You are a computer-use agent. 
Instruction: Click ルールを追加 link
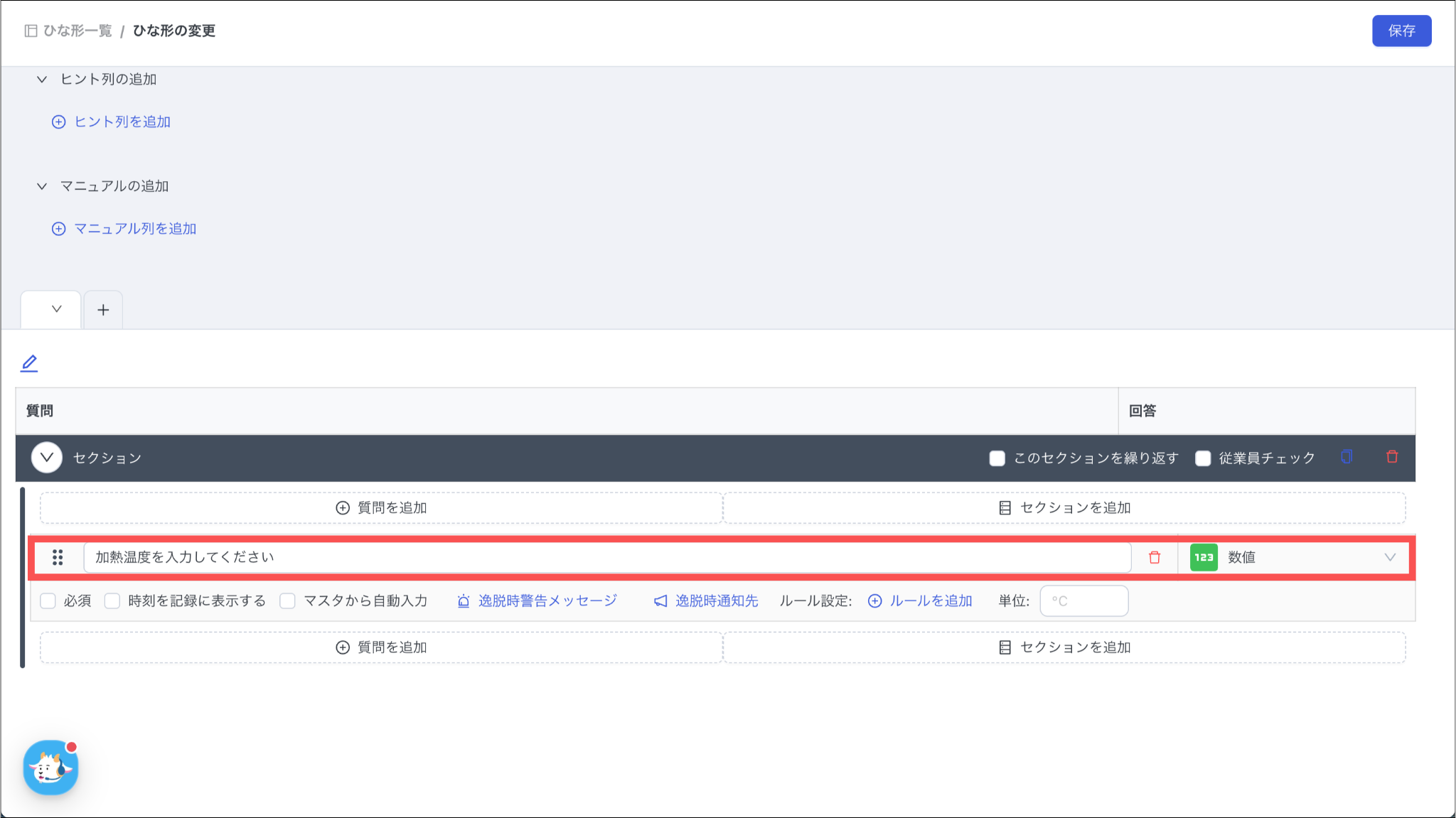(x=921, y=601)
